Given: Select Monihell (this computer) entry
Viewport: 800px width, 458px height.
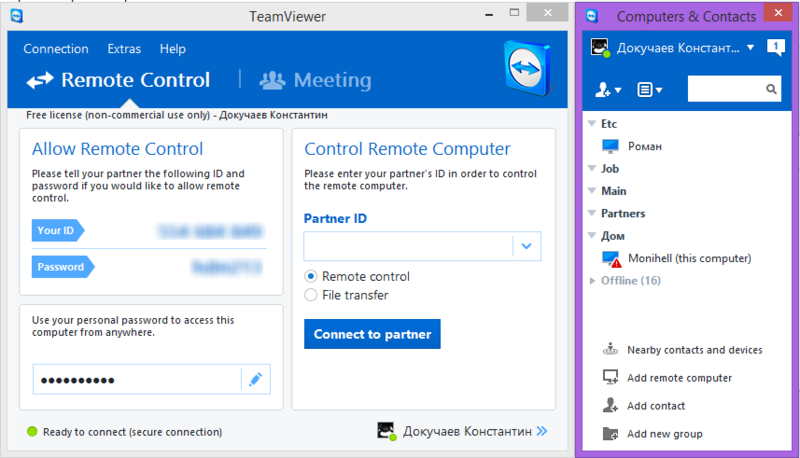Looking at the screenshot, I should [x=687, y=258].
